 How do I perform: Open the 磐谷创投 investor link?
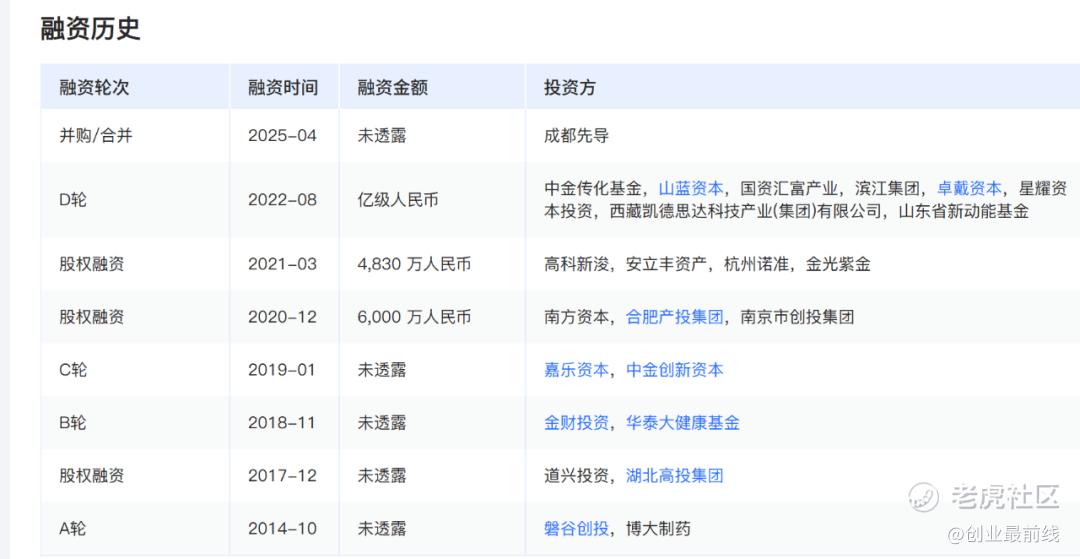pos(577,529)
